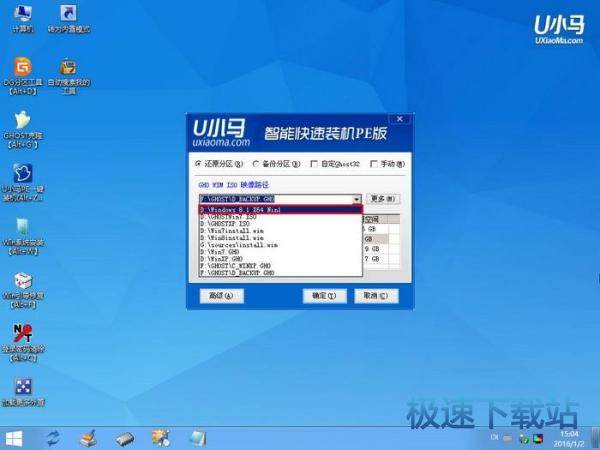
Task: Click the green safely-remove tray icon
Action: point(524,439)
